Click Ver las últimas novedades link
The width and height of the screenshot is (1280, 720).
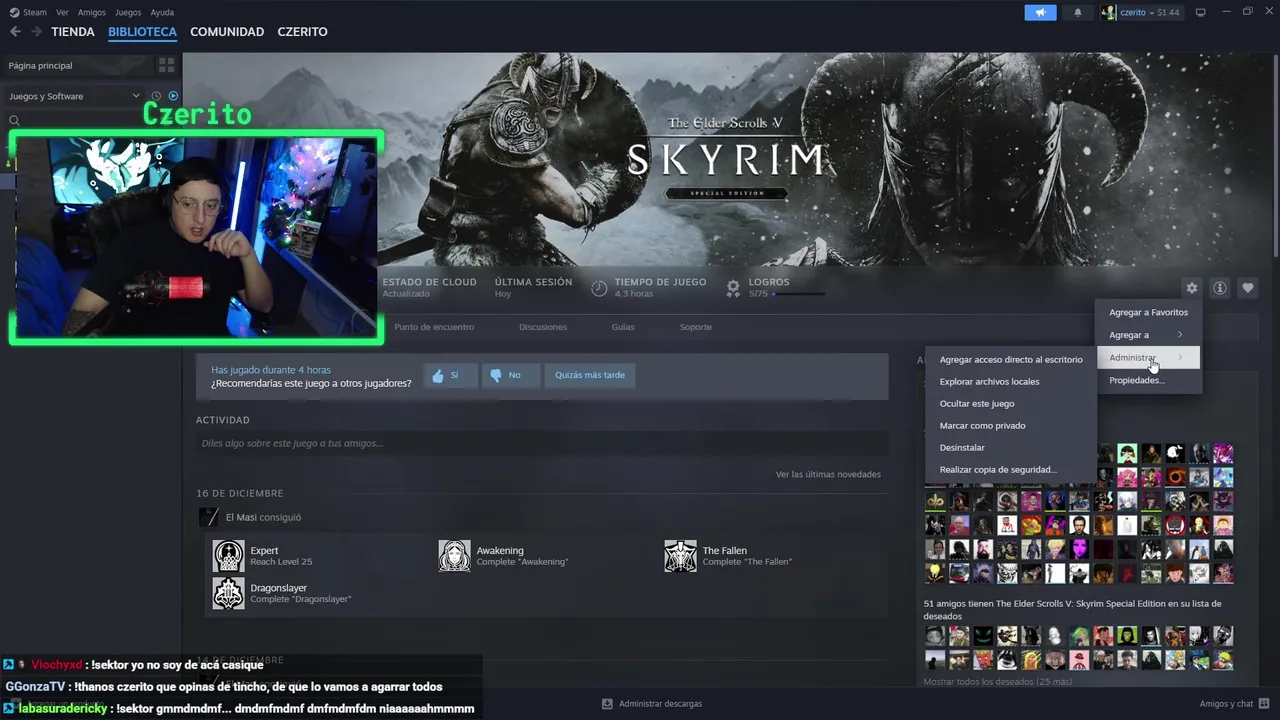pyautogui.click(x=828, y=474)
